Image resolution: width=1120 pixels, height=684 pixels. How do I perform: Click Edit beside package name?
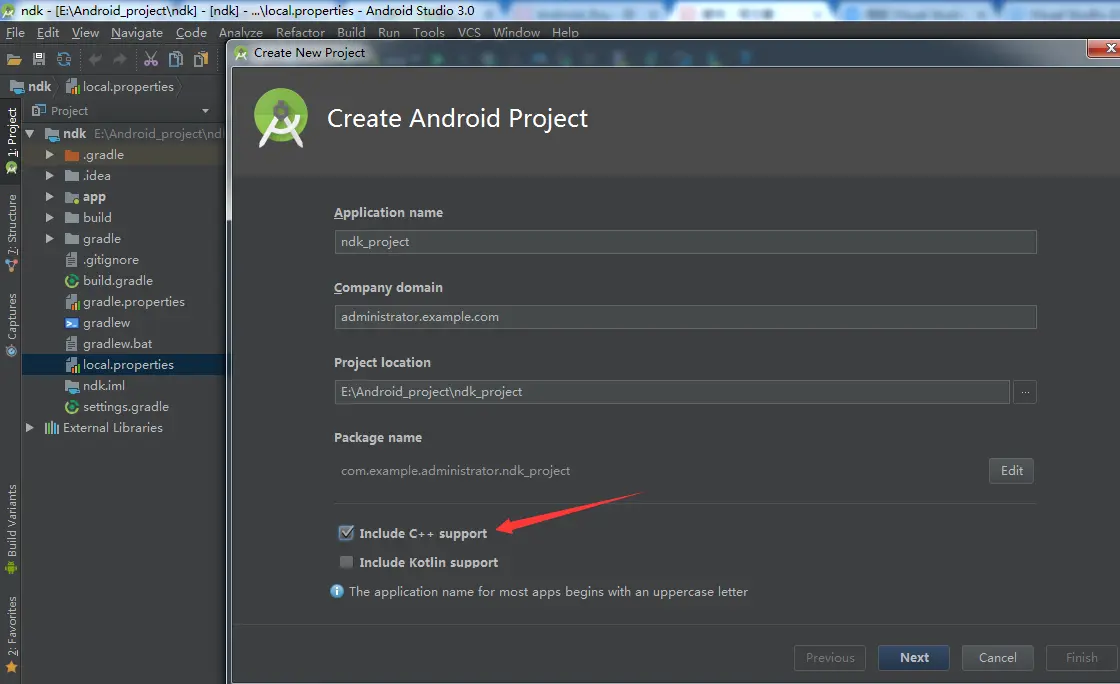pos(1011,471)
